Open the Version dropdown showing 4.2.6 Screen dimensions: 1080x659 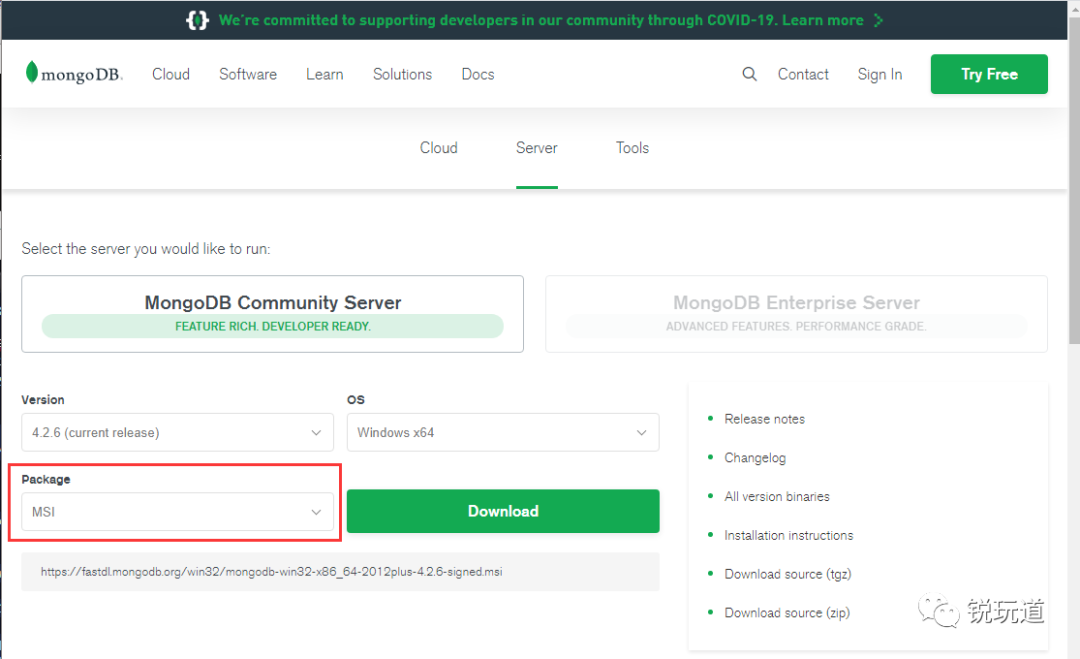[178, 432]
